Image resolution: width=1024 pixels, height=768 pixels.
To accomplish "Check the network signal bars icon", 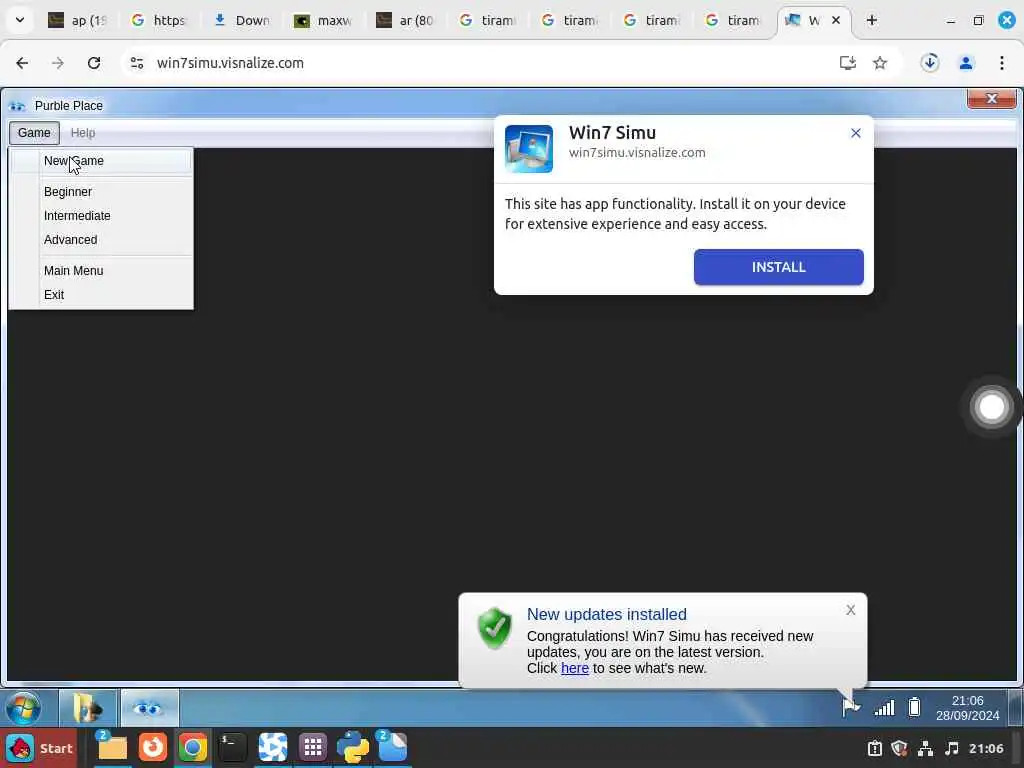I will [x=884, y=707].
